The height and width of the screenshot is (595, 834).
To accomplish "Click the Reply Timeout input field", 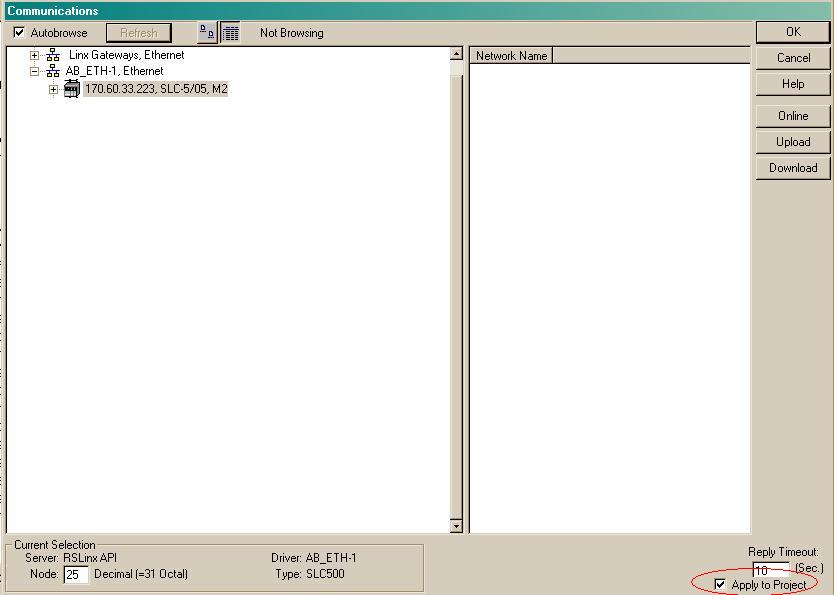I will click(x=771, y=569).
